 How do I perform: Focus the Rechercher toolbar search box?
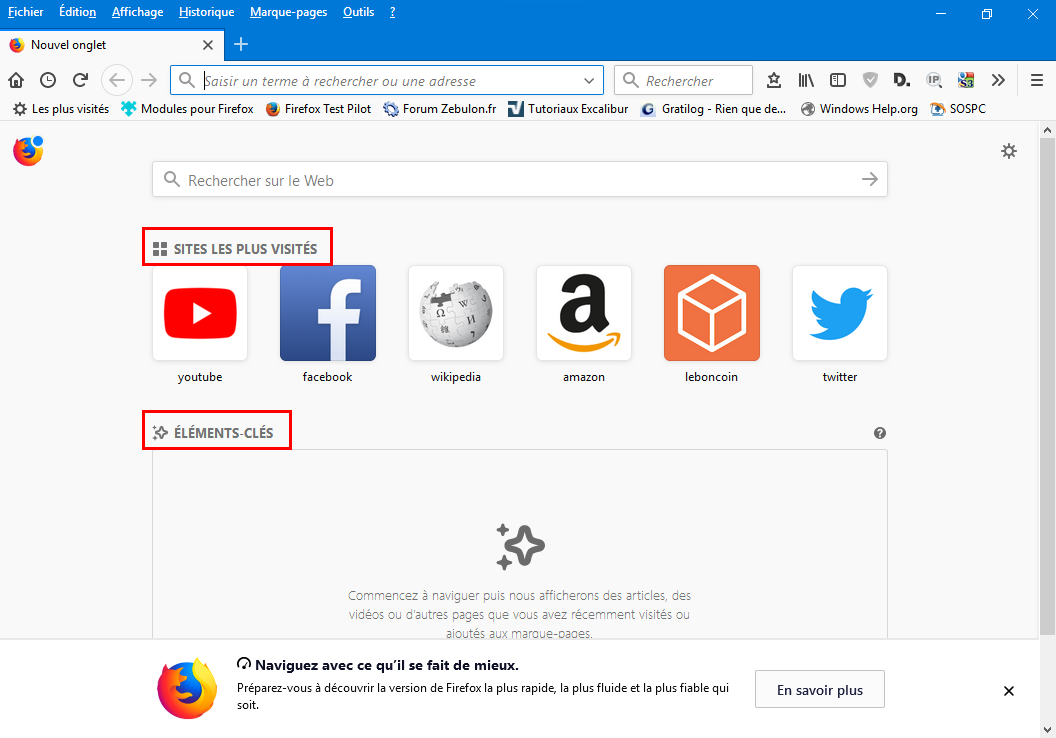684,81
